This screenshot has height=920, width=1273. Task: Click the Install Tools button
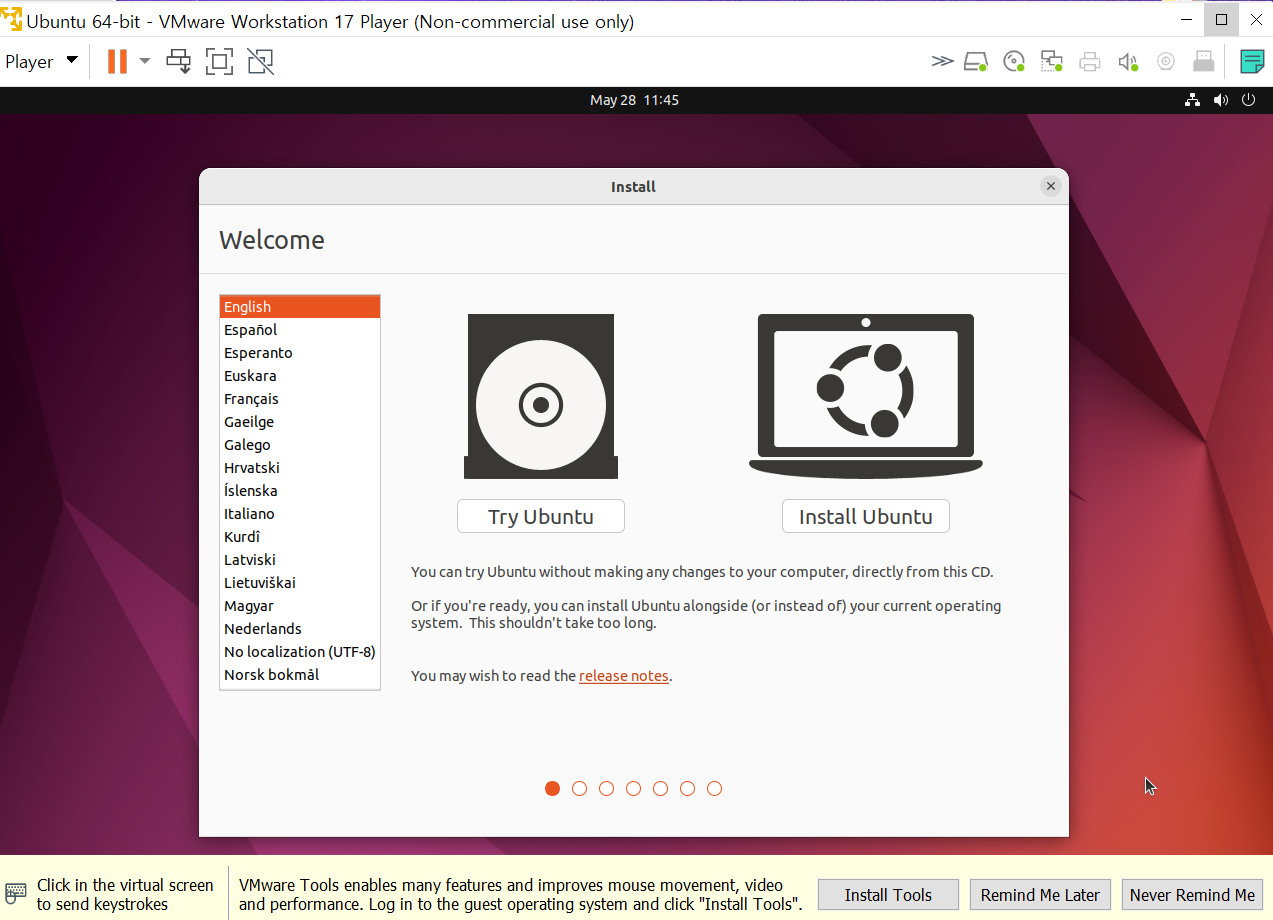tap(888, 895)
